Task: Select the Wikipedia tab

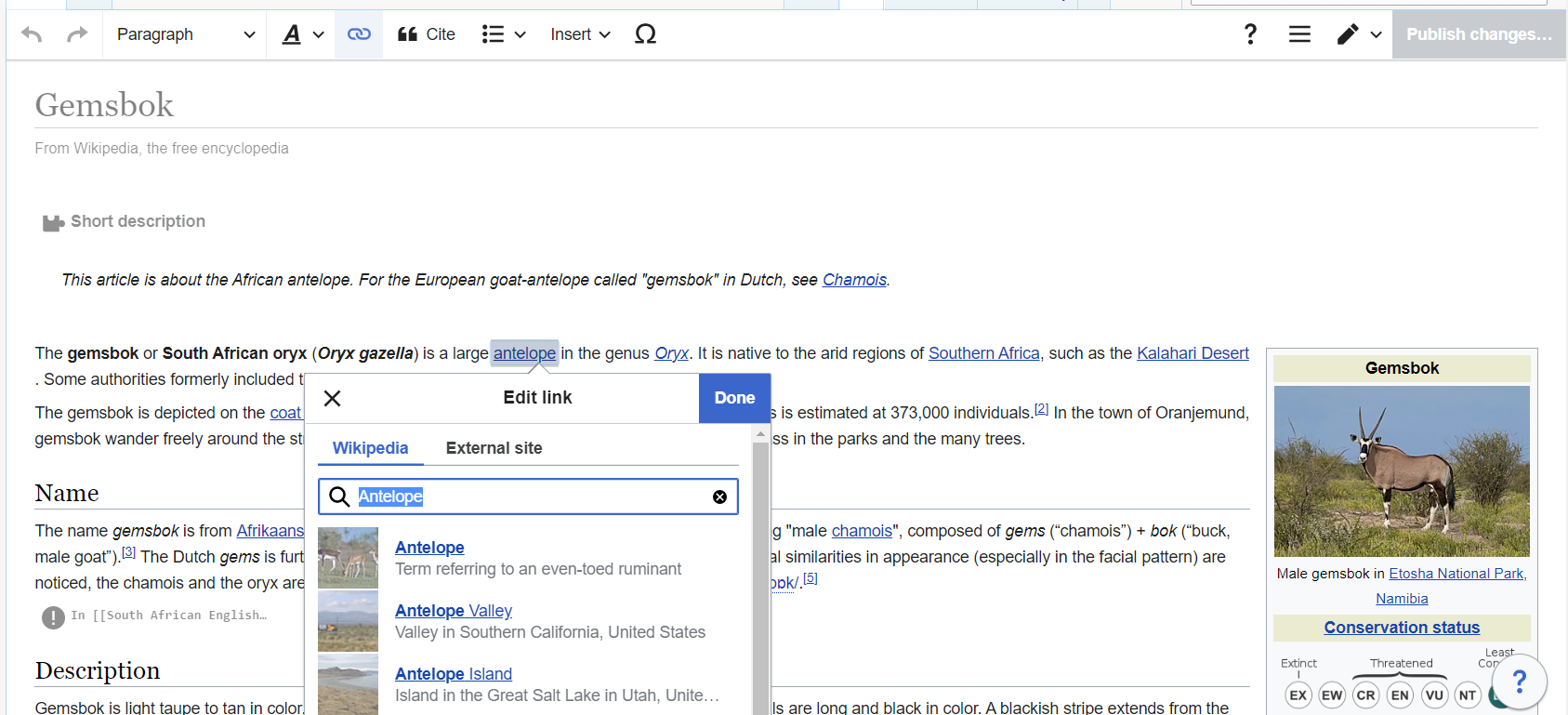Action: point(370,448)
